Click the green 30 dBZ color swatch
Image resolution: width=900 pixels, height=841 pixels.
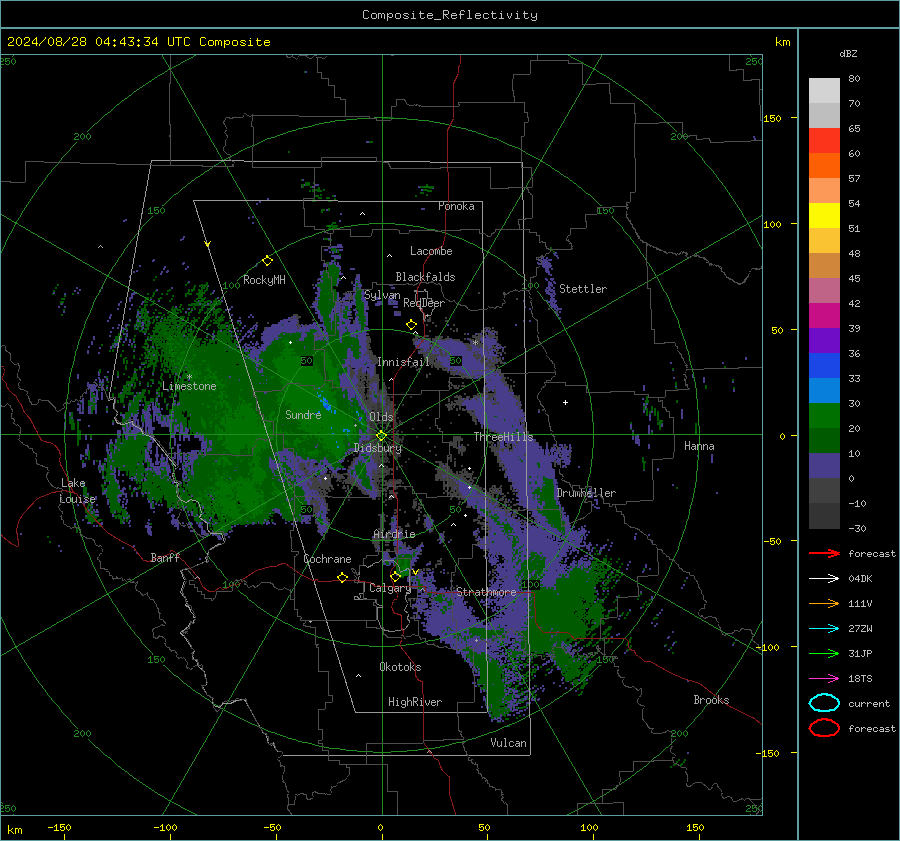coord(824,415)
